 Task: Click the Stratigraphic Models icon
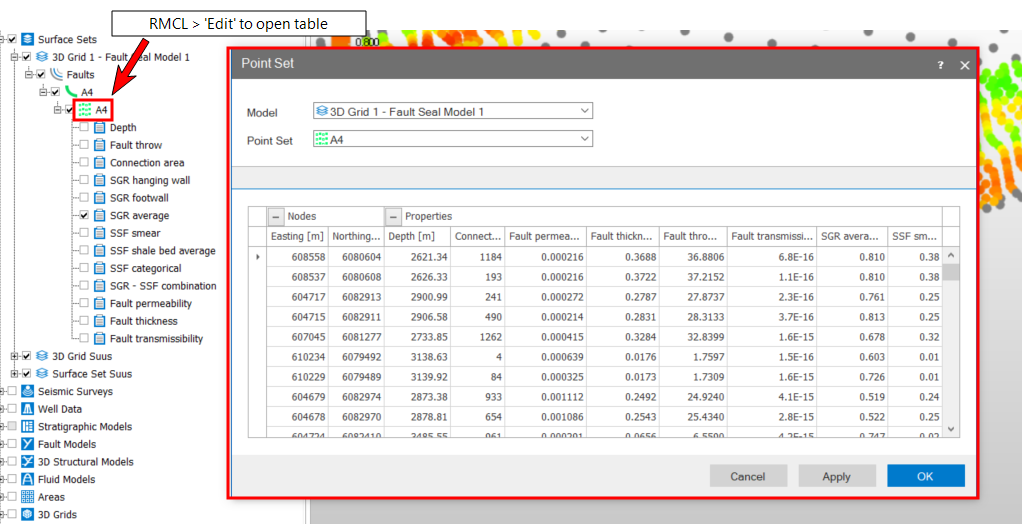point(28,427)
